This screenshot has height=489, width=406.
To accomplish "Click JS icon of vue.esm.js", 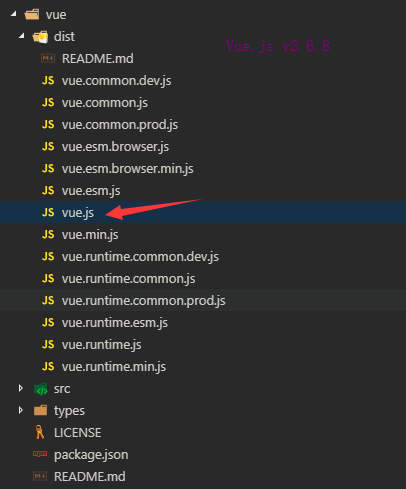I will coord(48,190).
